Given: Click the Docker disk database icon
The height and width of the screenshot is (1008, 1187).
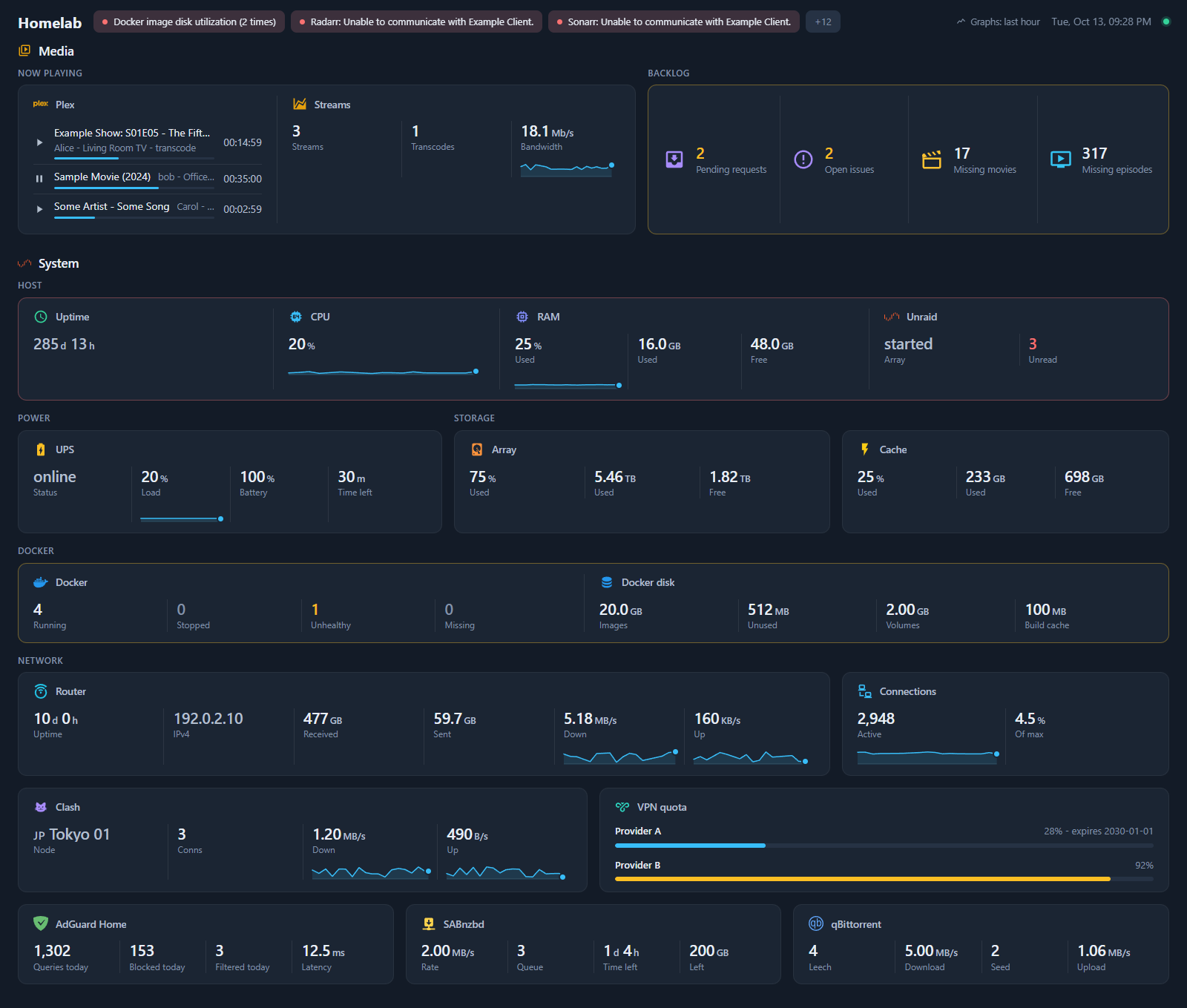Looking at the screenshot, I should [x=607, y=582].
